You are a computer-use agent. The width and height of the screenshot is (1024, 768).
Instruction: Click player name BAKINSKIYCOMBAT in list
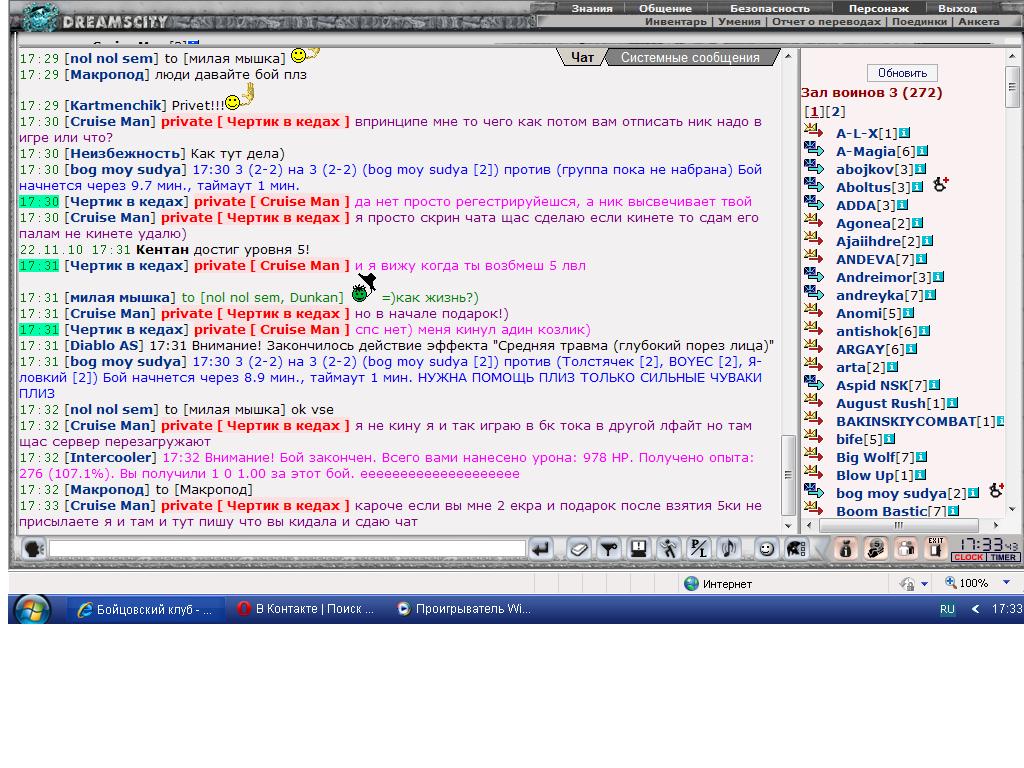pos(906,421)
